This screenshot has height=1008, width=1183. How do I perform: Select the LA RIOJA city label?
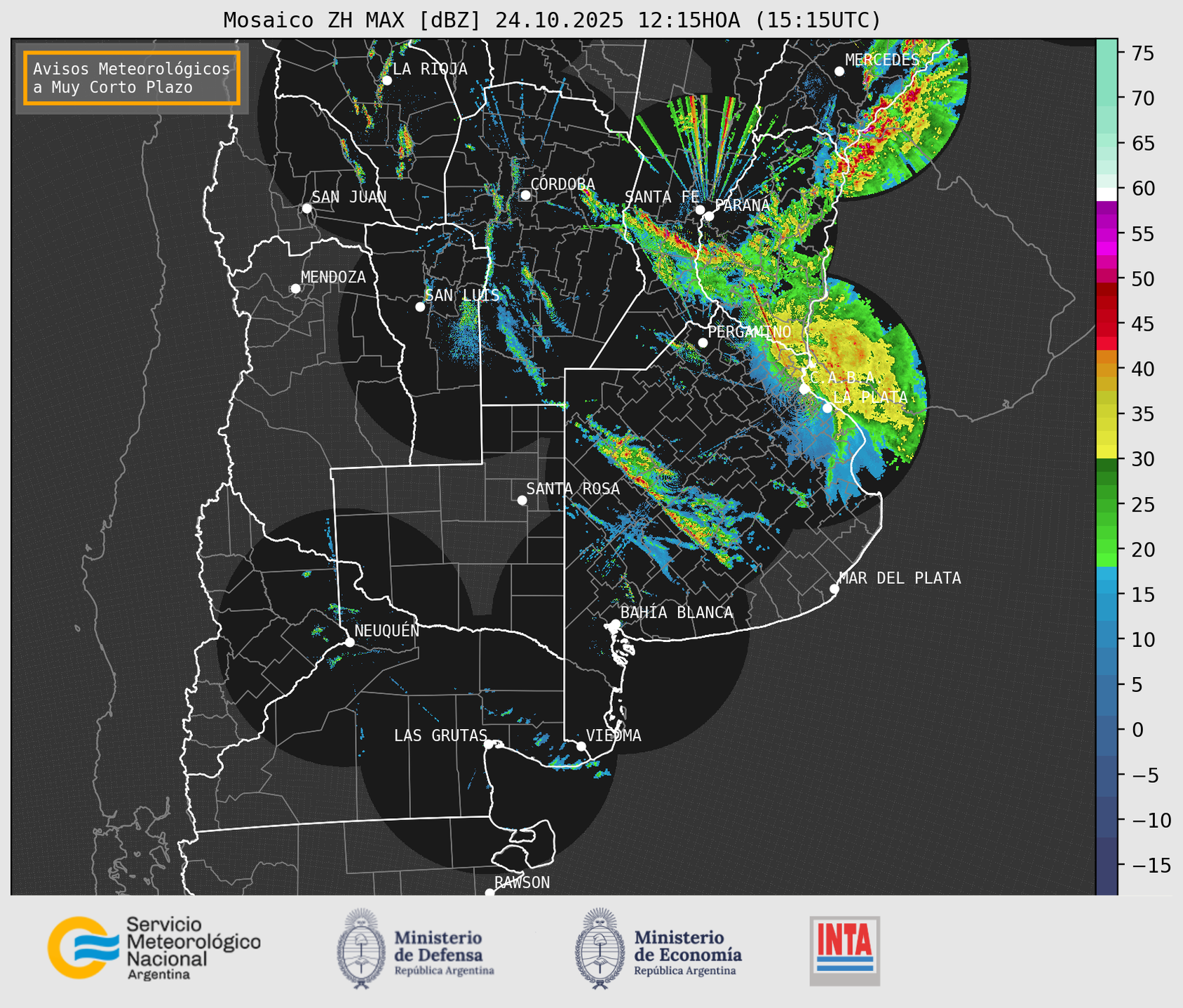[430, 69]
